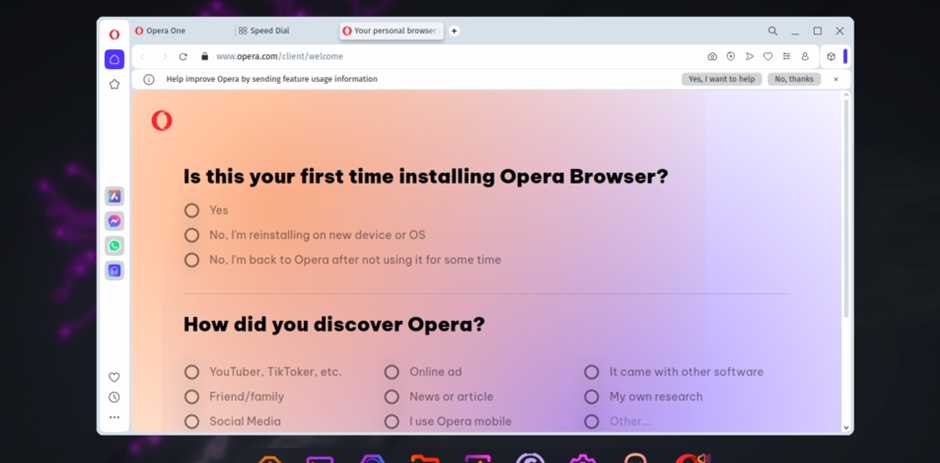Choose the 'Other...' radio button

[592, 422]
